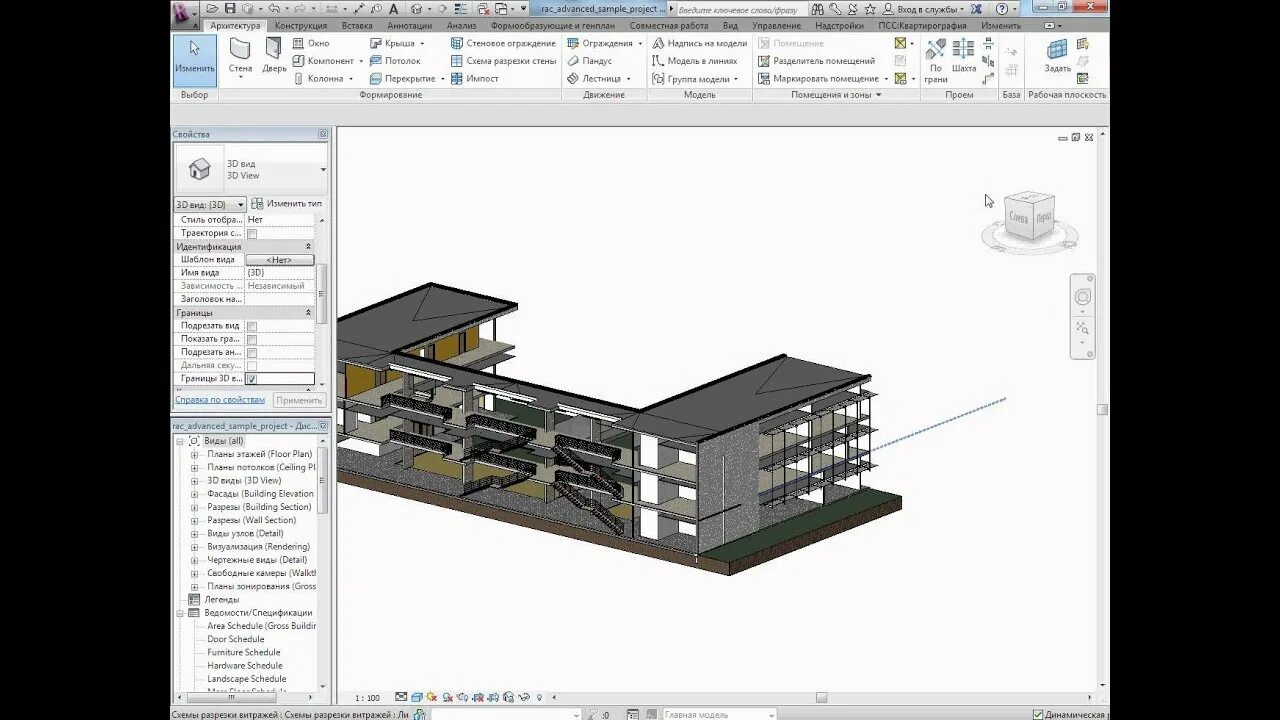Switch to the Вставка ribbon tab
This screenshot has width=1280, height=720.
[x=357, y=26]
